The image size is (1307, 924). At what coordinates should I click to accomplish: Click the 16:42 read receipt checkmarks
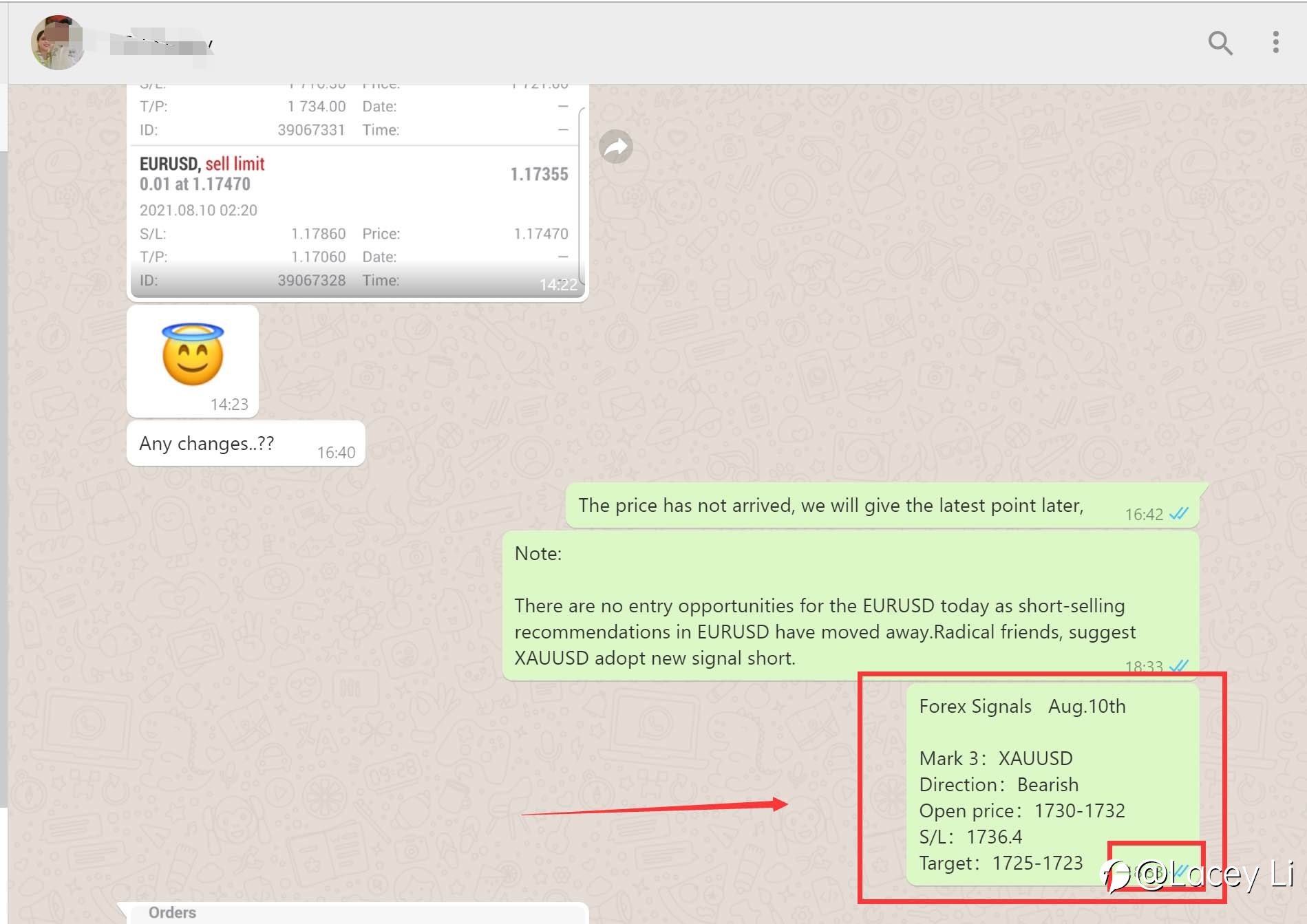tap(1178, 514)
